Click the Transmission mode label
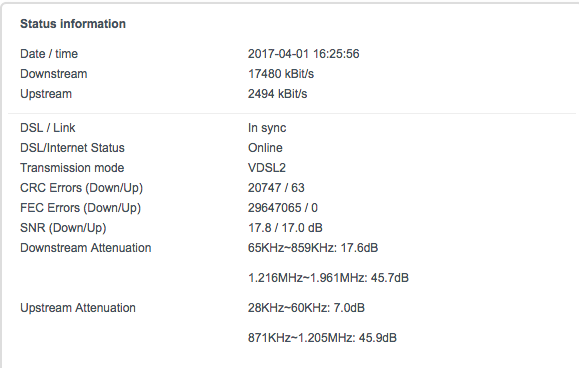579x368 pixels. (72, 168)
